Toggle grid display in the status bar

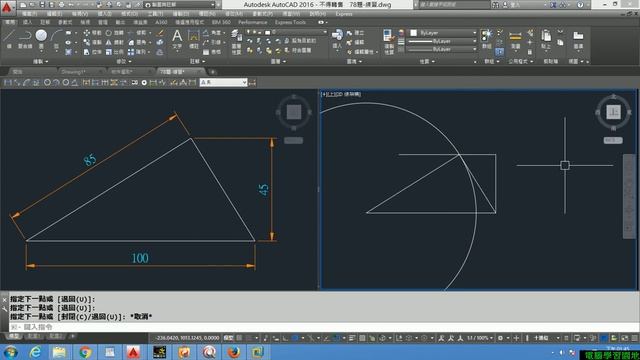click(x=239, y=338)
